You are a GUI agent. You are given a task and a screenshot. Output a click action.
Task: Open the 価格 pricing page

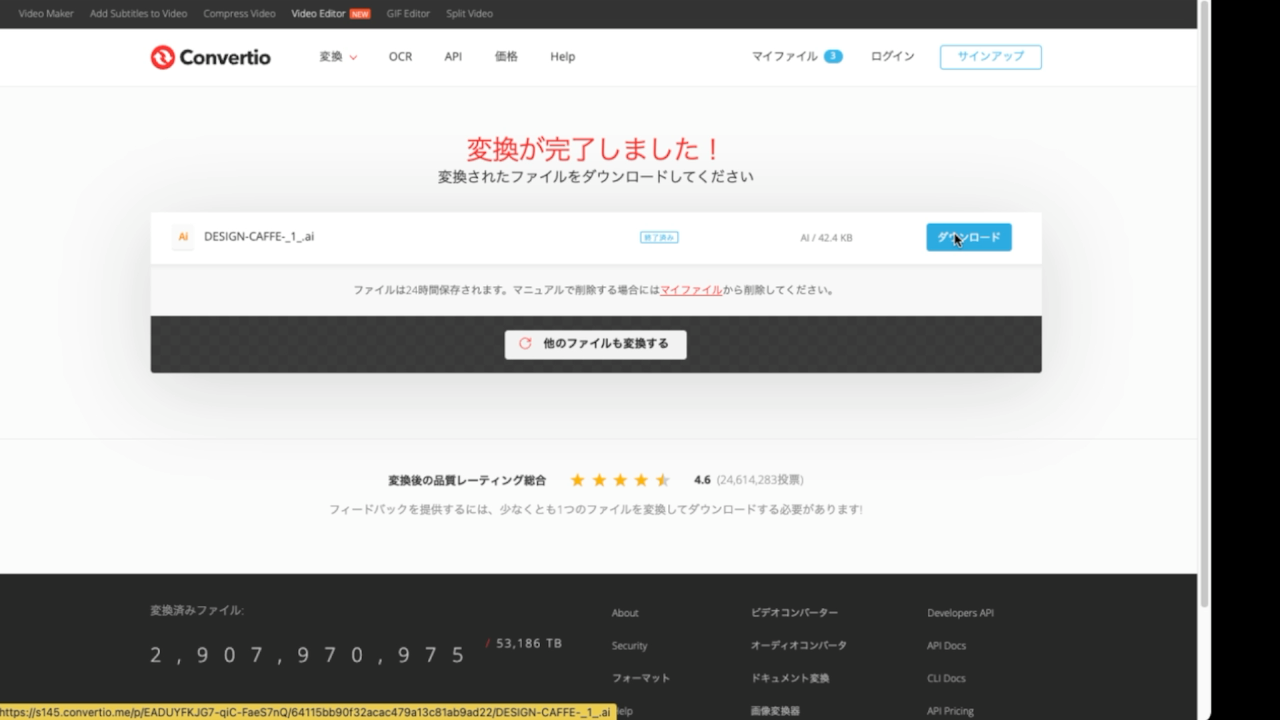point(506,57)
